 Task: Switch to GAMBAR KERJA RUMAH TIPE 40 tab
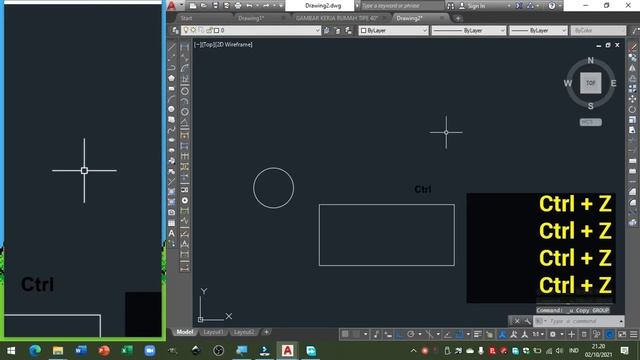click(337, 18)
